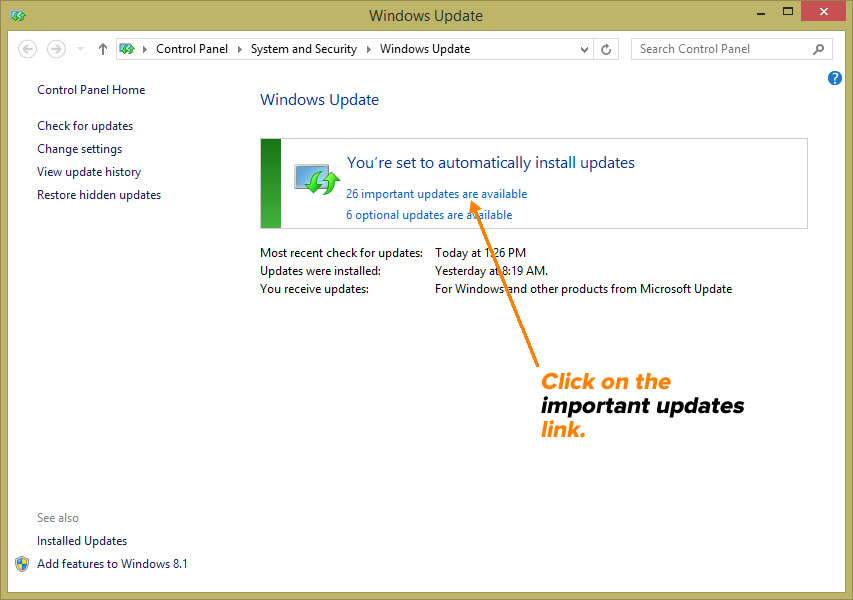Open Control Panel Home

(x=91, y=90)
